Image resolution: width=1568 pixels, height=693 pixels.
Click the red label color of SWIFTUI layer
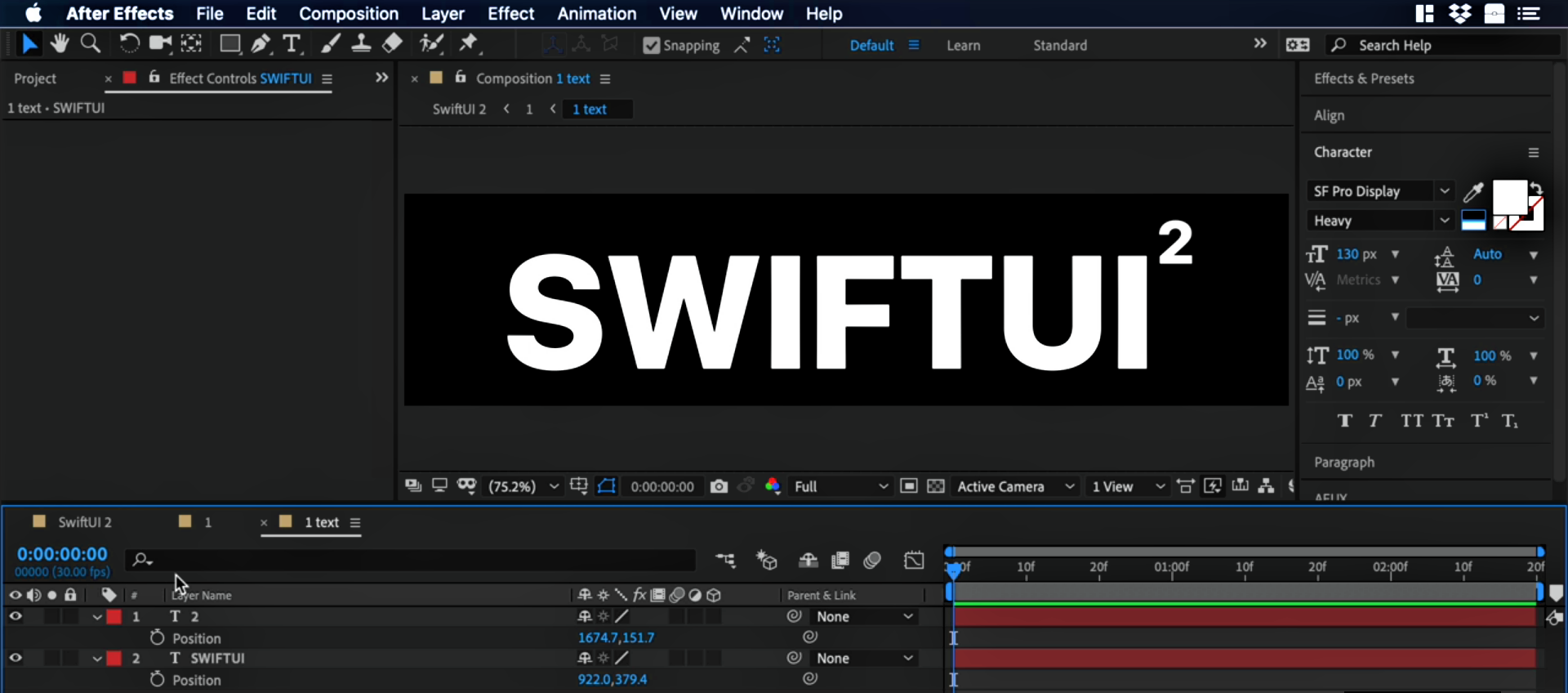(114, 659)
